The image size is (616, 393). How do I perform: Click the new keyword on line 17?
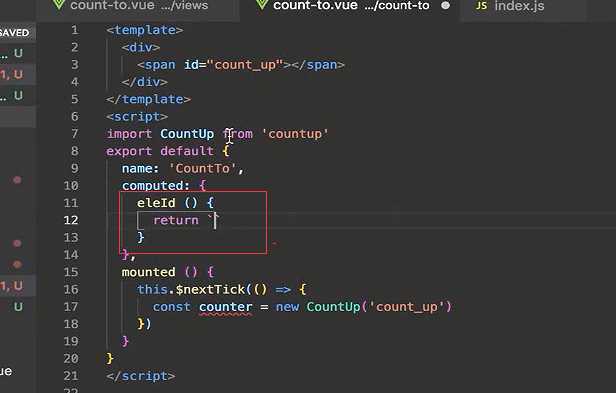(x=287, y=307)
